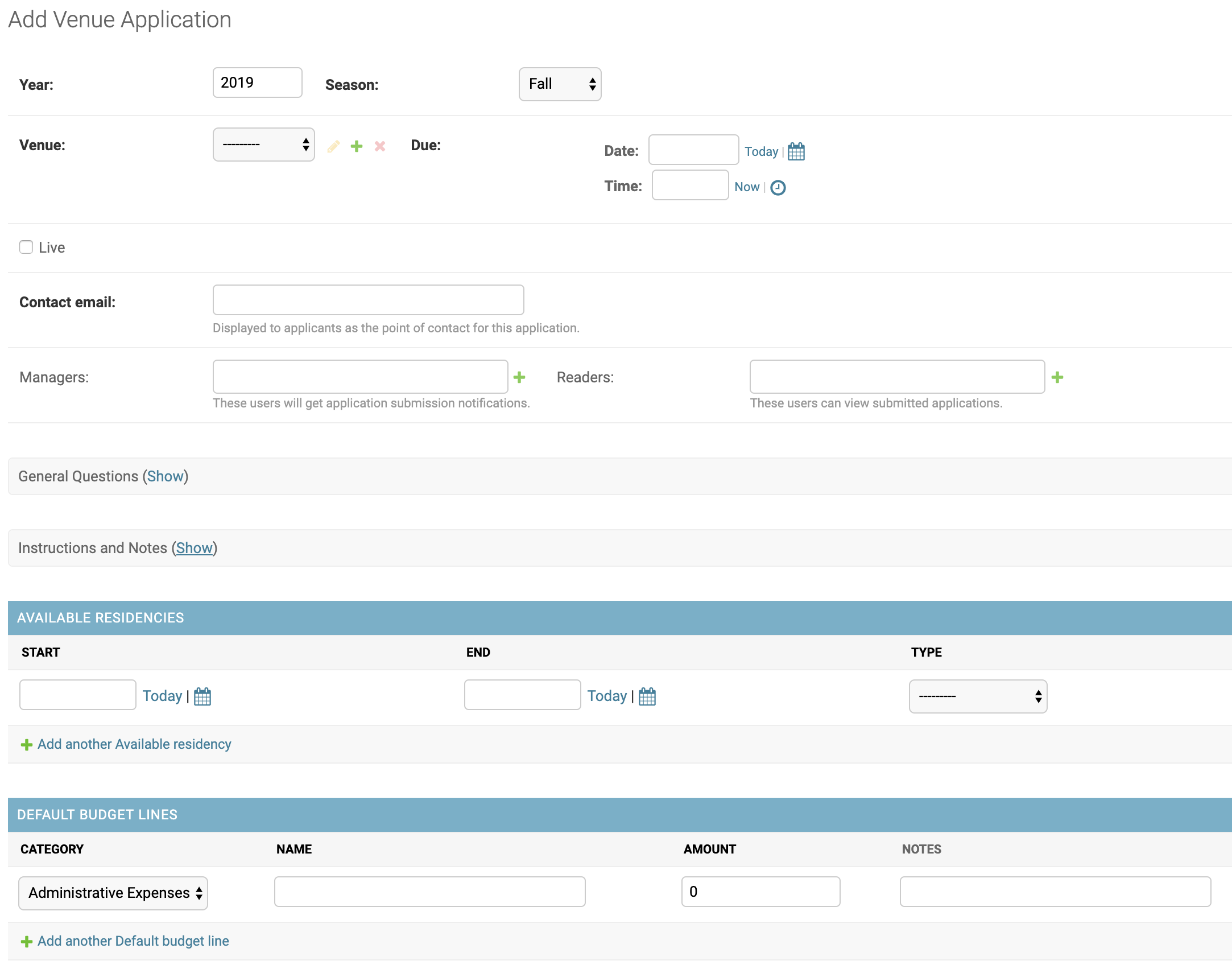Click the calendar icon for Due Date

(796, 152)
